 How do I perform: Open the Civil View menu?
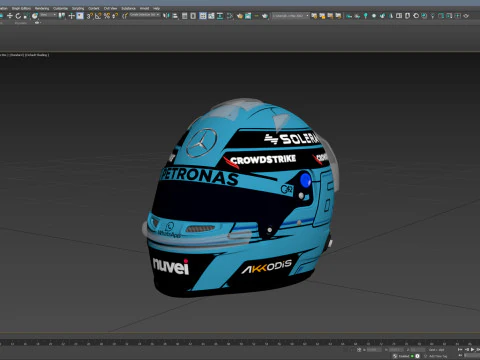click(110, 8)
